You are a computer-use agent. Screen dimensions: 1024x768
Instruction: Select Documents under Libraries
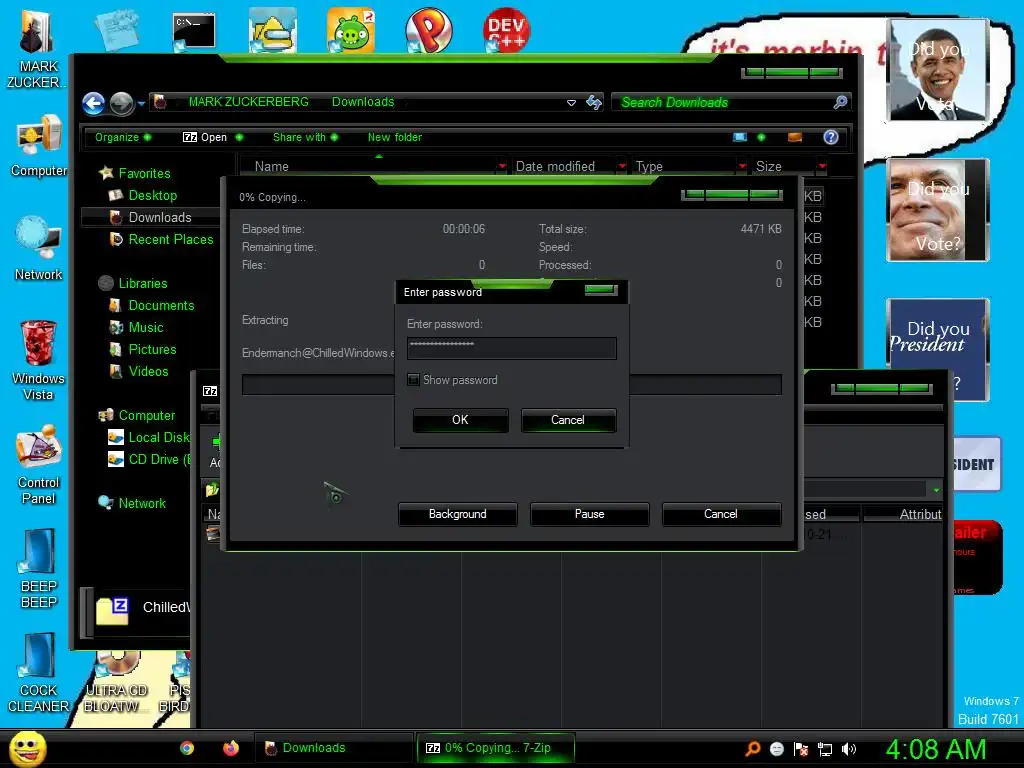(x=161, y=306)
